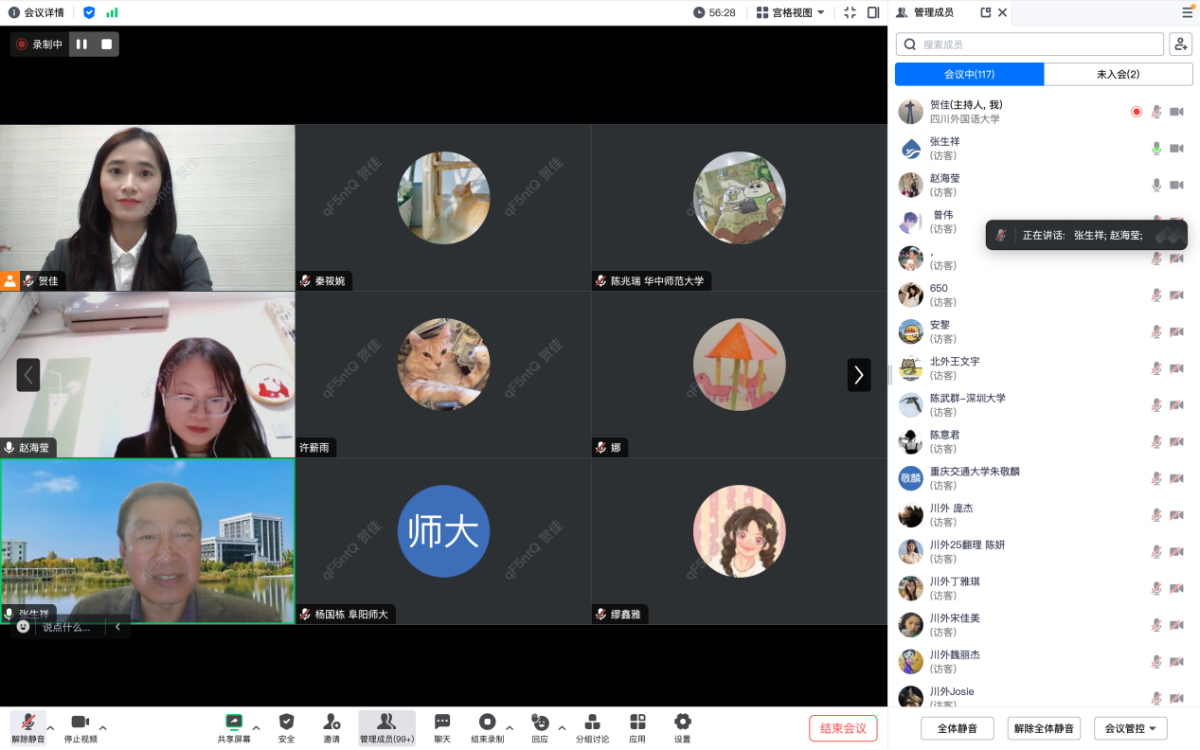Toggle 解除静音 microphone button
Viewport: 1200px width, 750px height.
28,723
